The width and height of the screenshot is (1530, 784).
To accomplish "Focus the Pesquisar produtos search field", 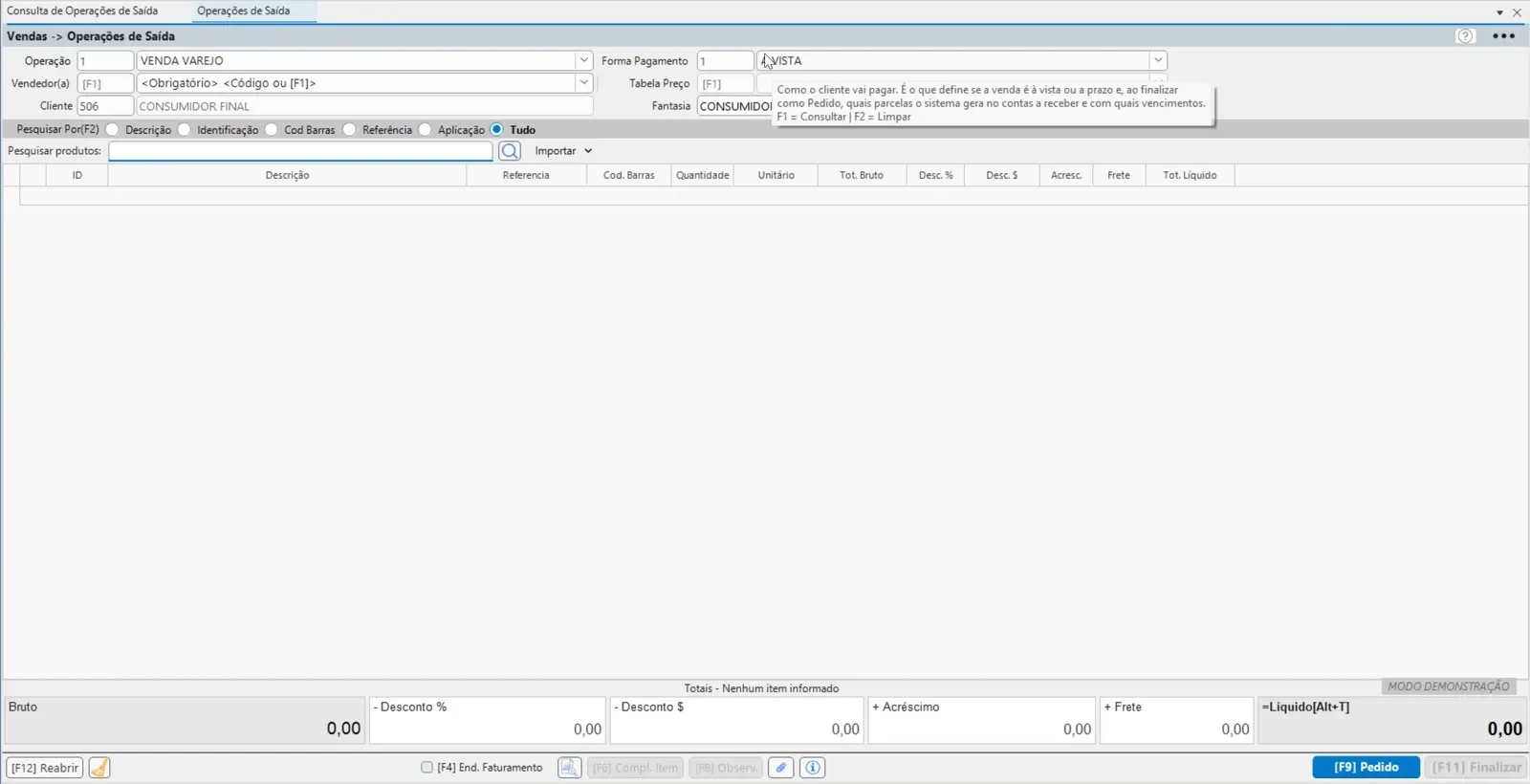I will [300, 151].
